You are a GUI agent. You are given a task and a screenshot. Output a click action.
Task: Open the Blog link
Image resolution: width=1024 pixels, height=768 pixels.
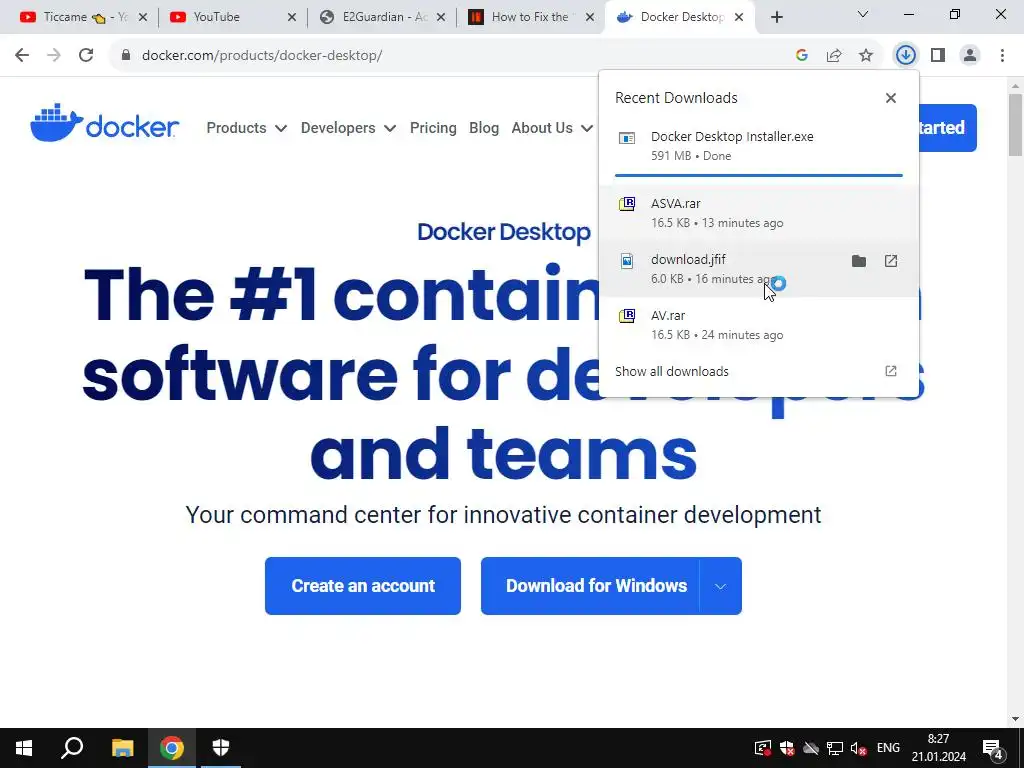point(484,128)
